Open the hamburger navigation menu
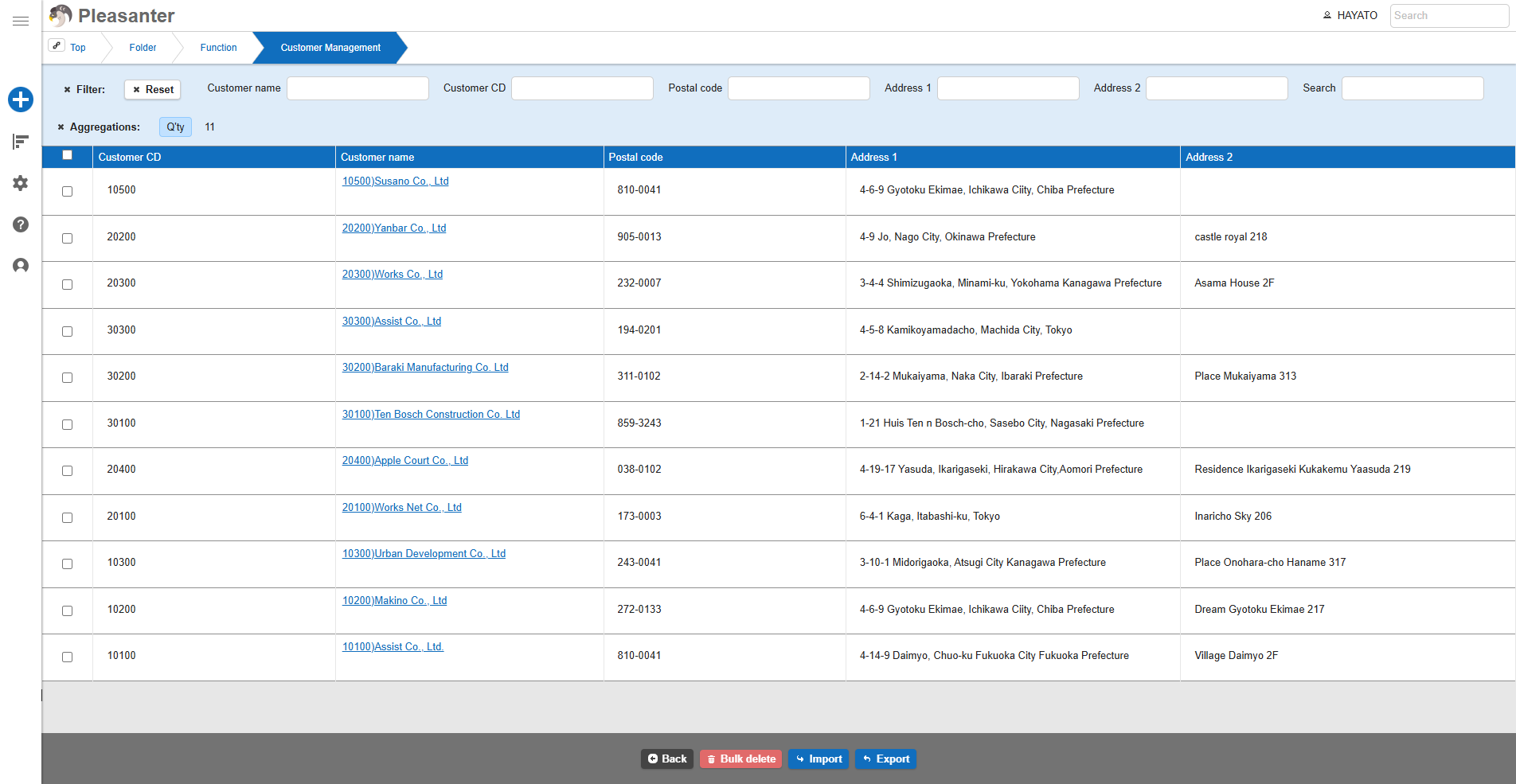This screenshot has width=1516, height=784. [21, 21]
